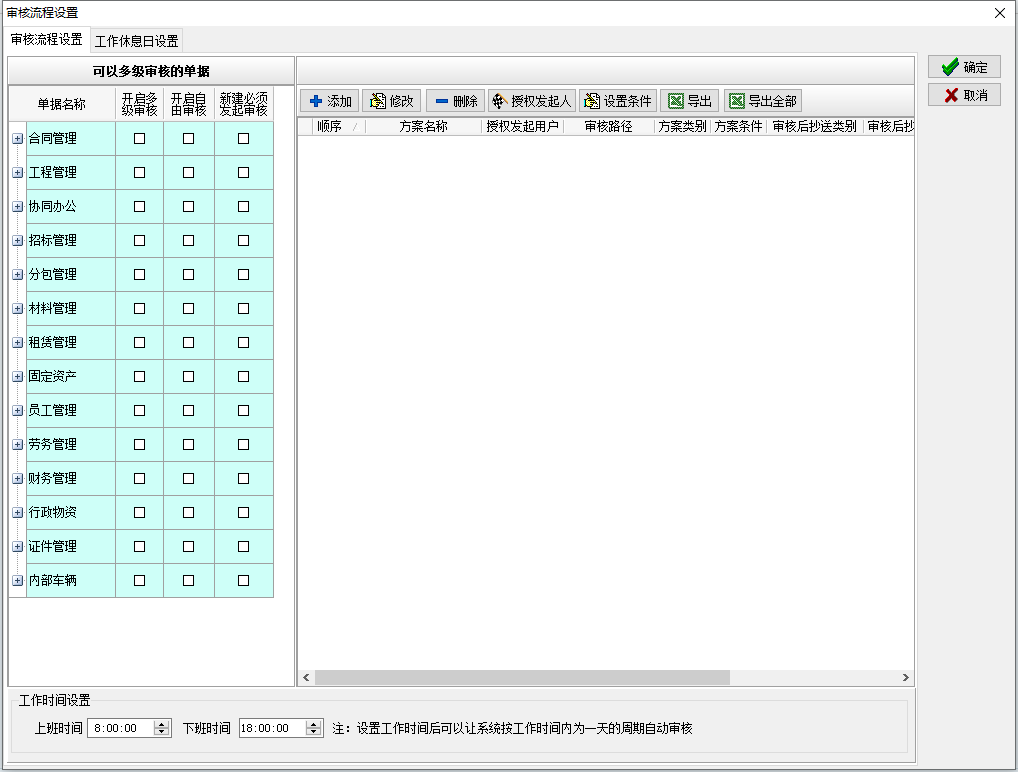Toggle 开启自由审核 checkbox for 材料管理

coord(189,309)
